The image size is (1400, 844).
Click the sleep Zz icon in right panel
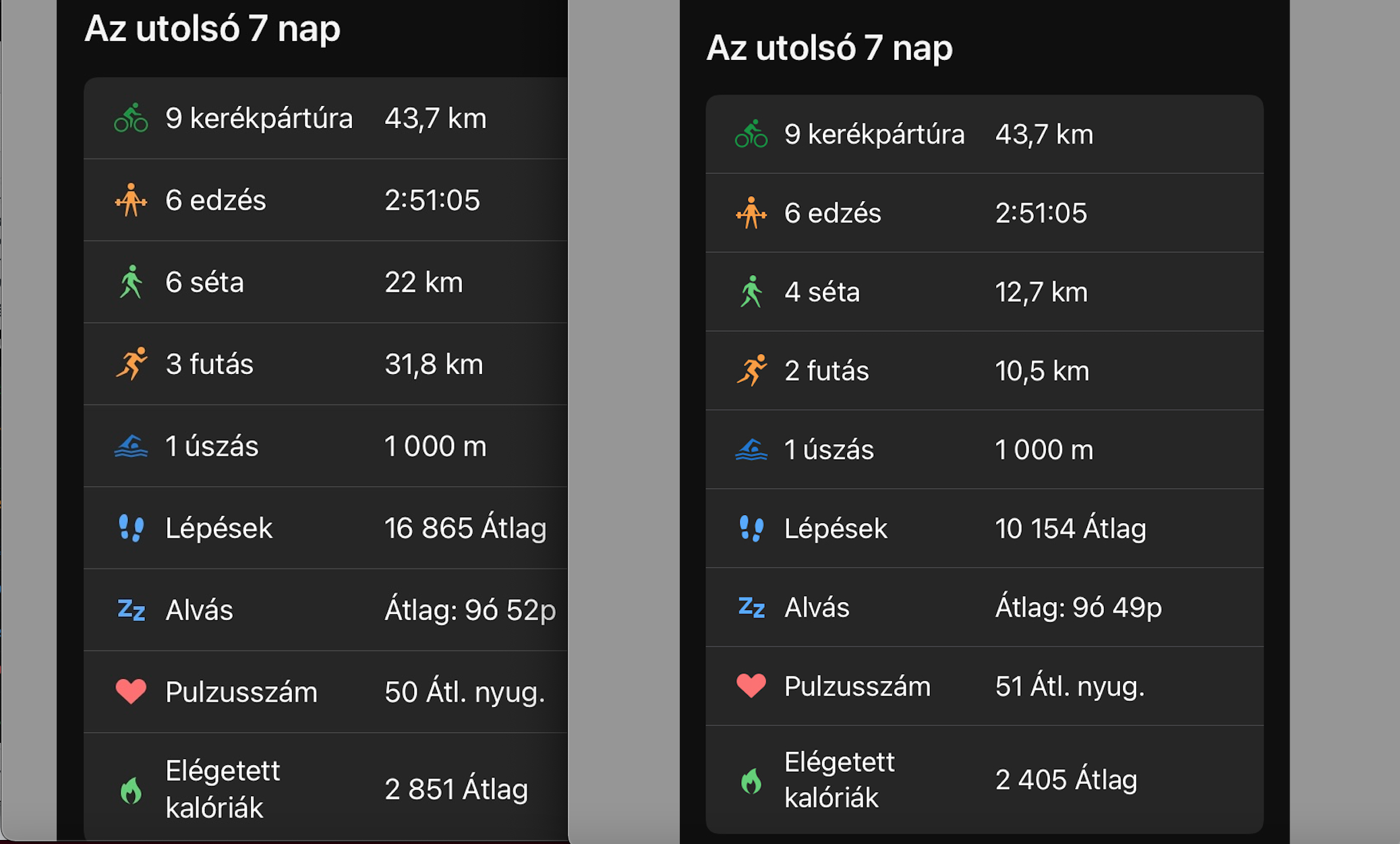[751, 607]
